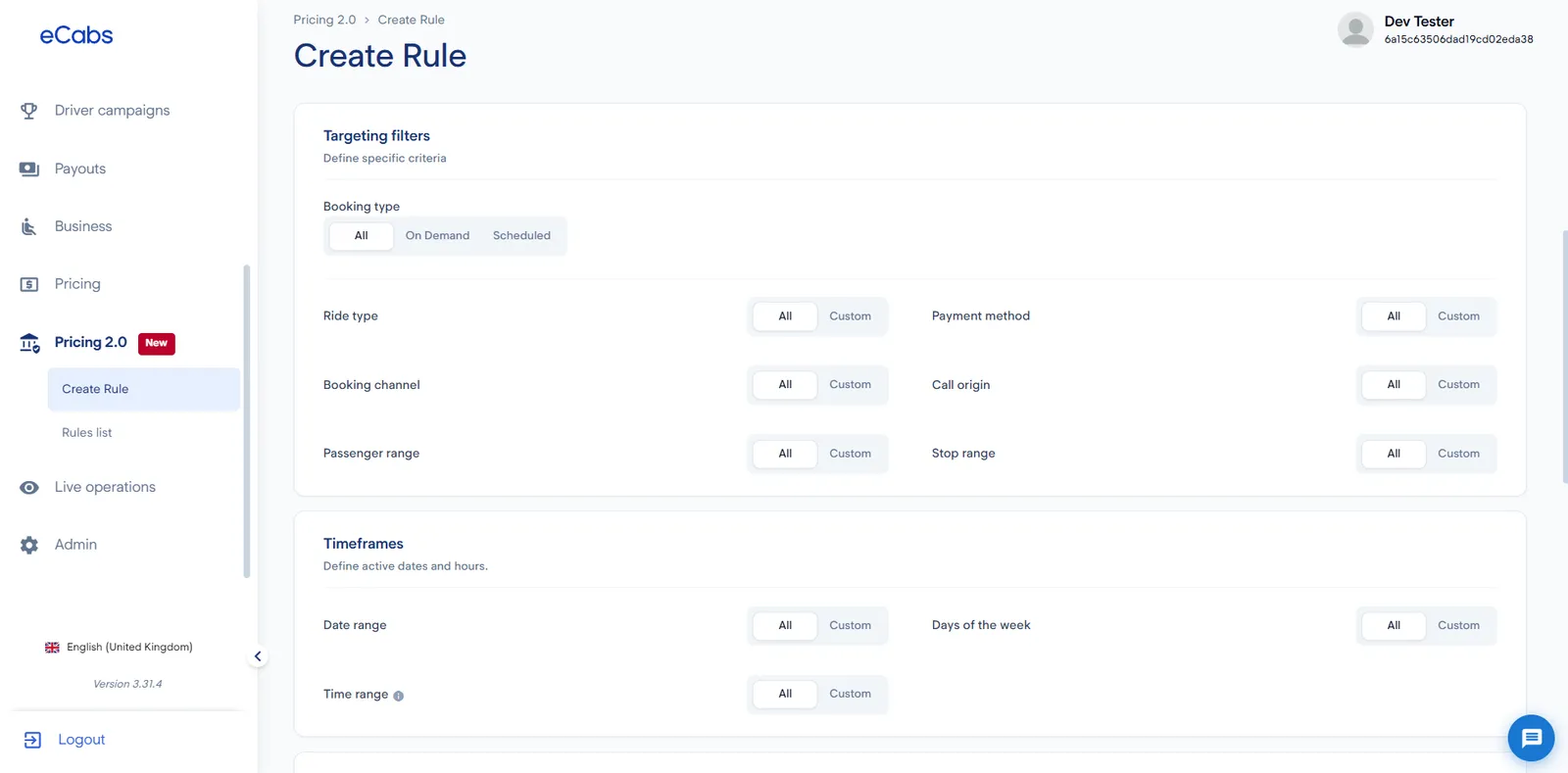The width and height of the screenshot is (1568, 773).
Task: Set Payment method to Custom
Action: point(1458,316)
